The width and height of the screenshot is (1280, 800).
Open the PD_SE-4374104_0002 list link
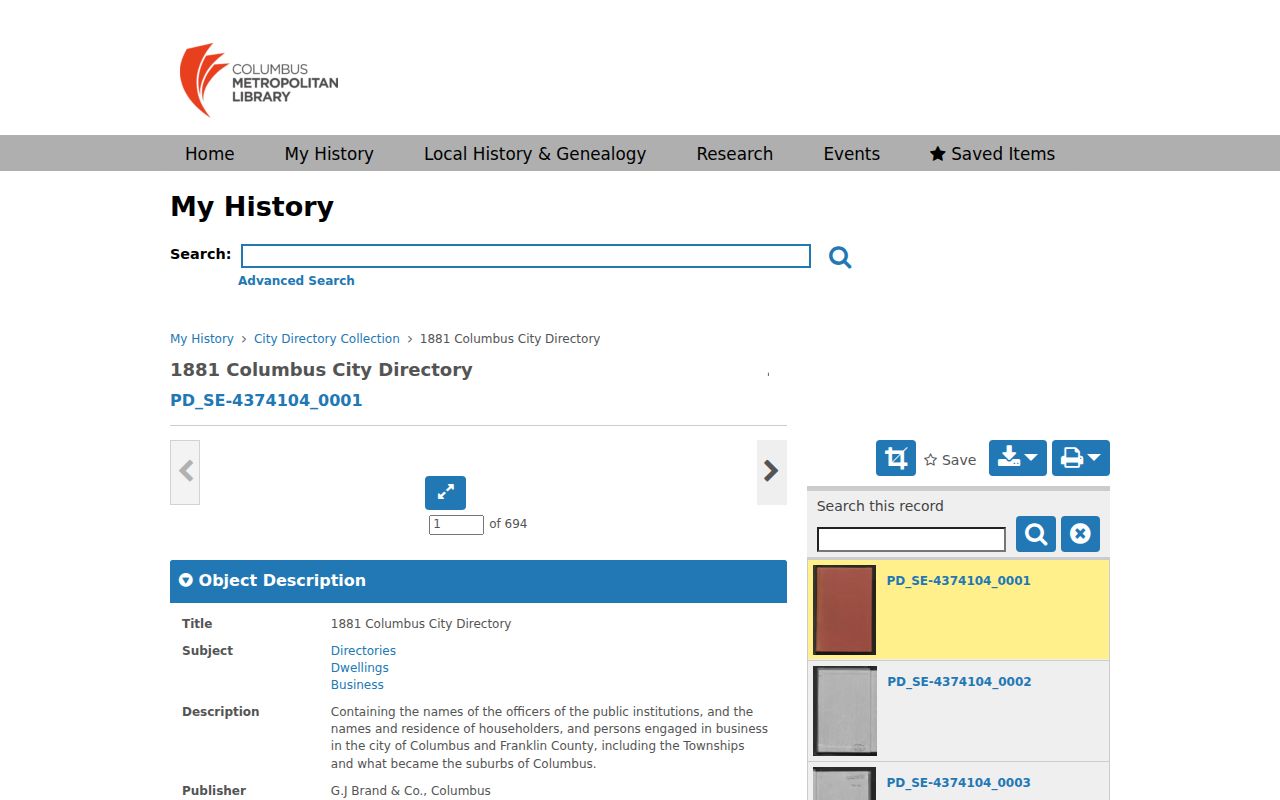pyautogui.click(x=959, y=681)
